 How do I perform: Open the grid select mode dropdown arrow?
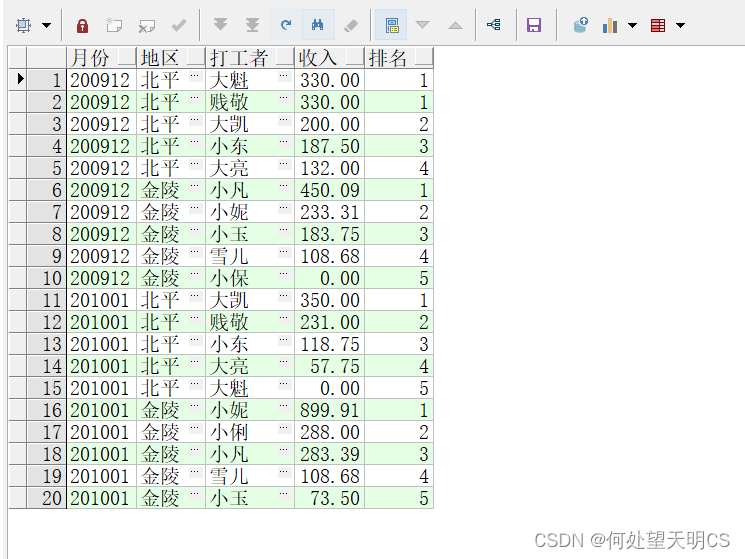pyautogui.click(x=47, y=25)
